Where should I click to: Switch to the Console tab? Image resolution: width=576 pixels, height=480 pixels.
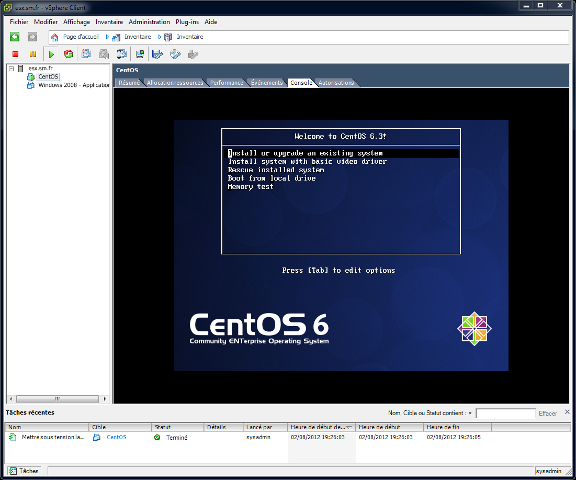[x=301, y=83]
